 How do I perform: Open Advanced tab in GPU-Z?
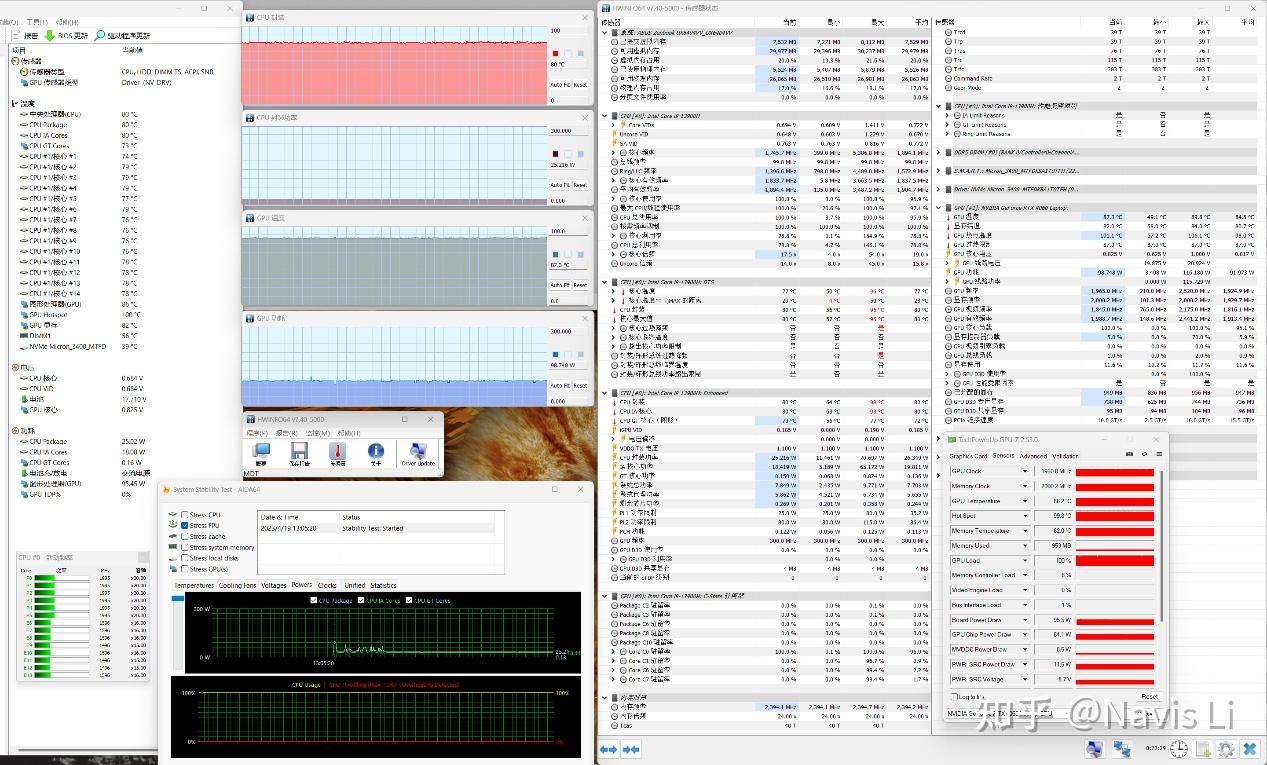coord(1033,456)
